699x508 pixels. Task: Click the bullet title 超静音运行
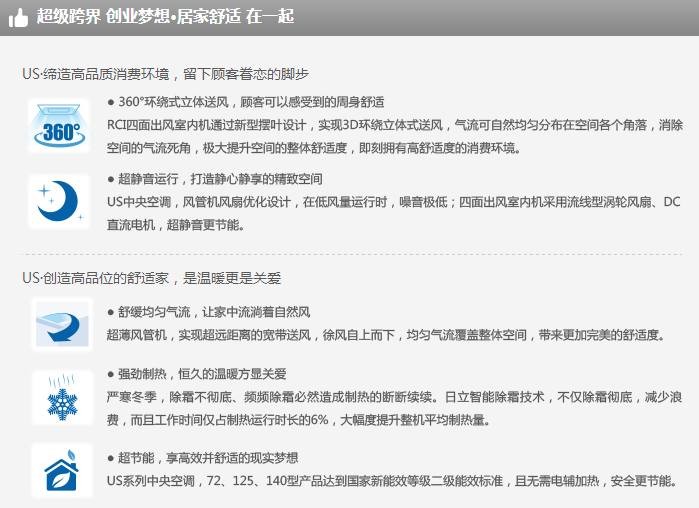[214, 179]
